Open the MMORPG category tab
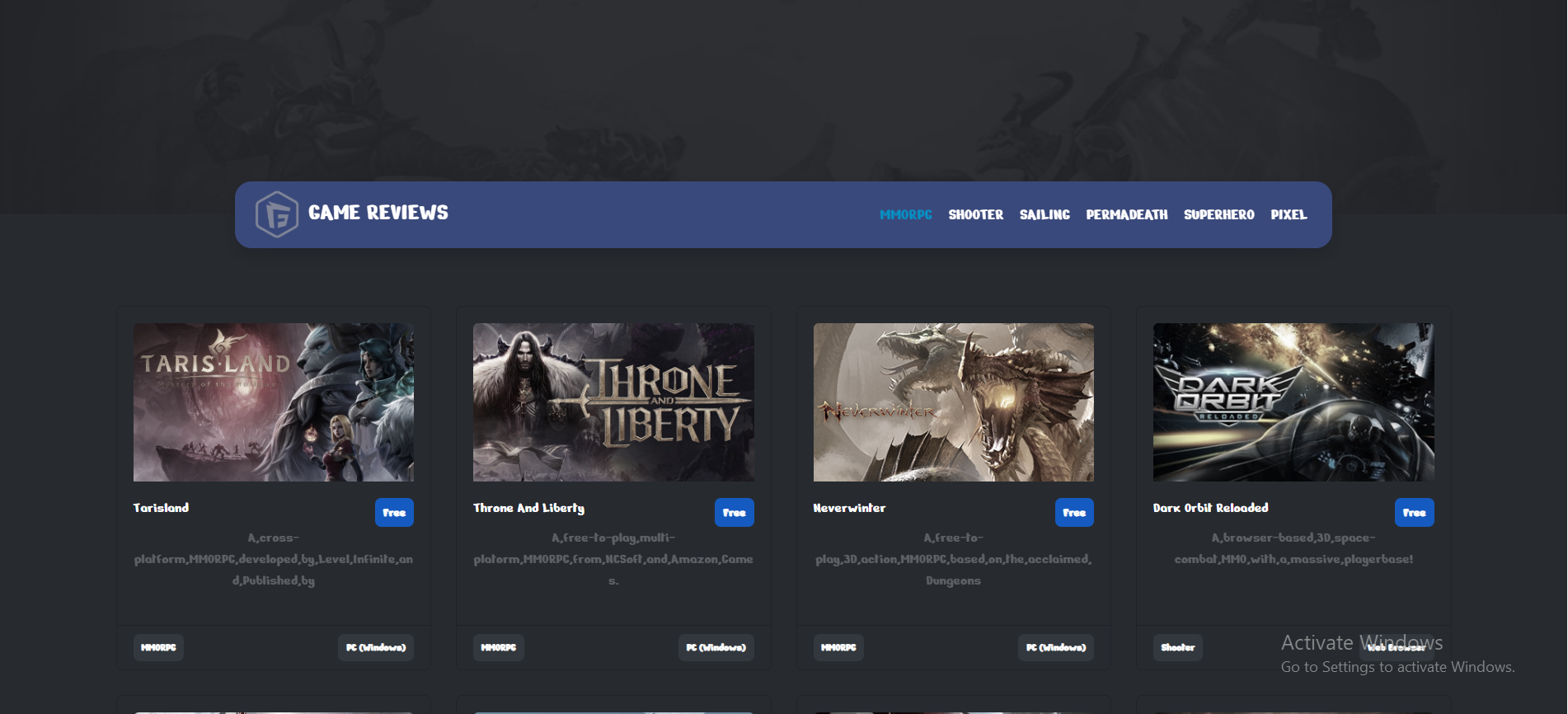The width and height of the screenshot is (1568, 714). click(x=905, y=214)
